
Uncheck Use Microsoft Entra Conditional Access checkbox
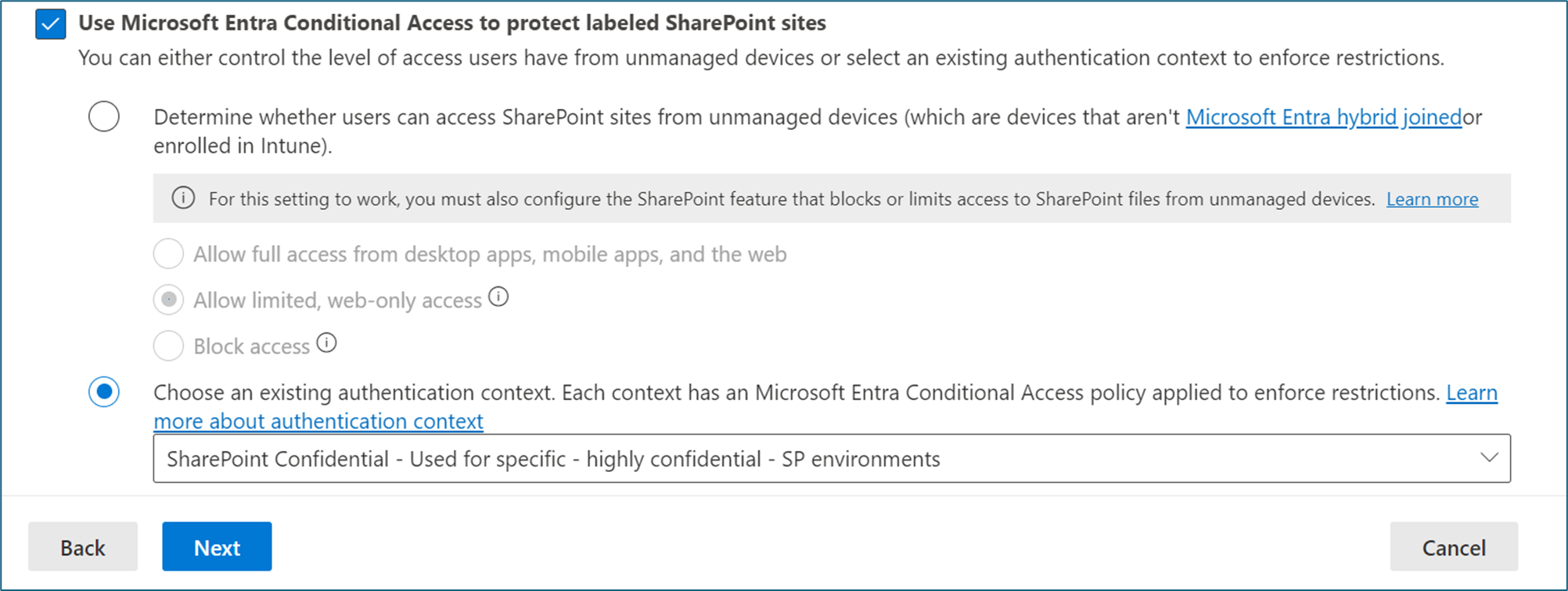coord(51,24)
